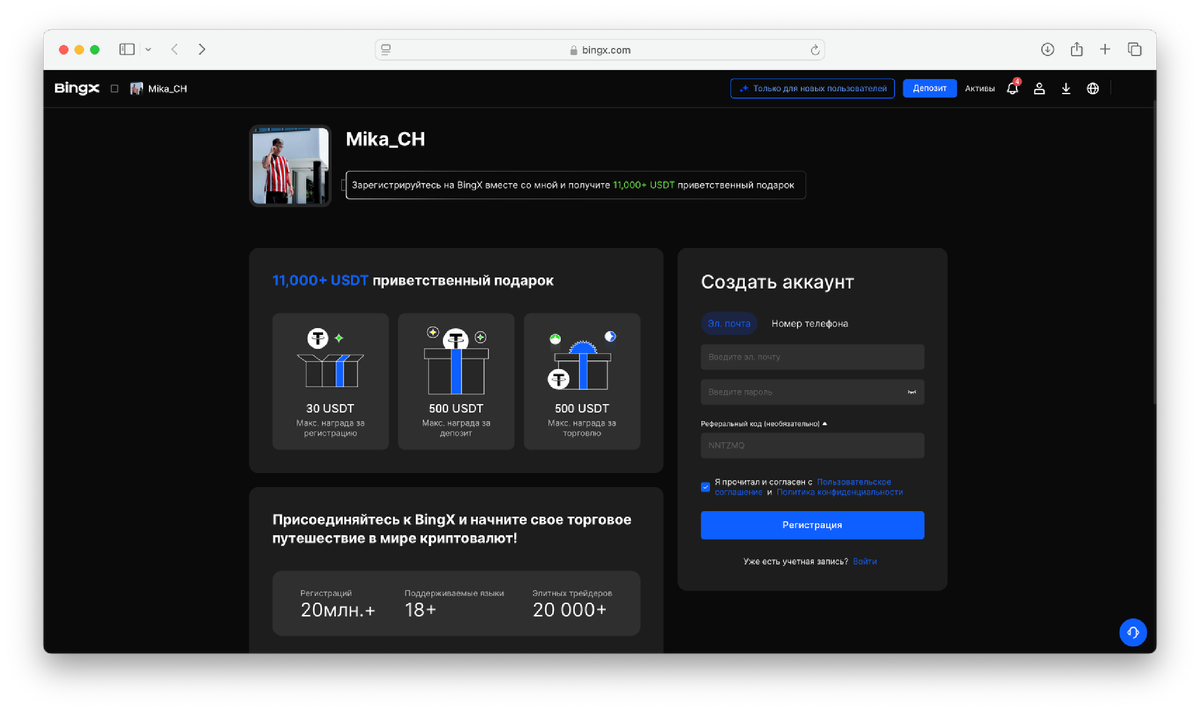Click the Зарегистрируйтесь на BingX invitation banner
The width and height of the screenshot is (1200, 711).
click(x=575, y=185)
